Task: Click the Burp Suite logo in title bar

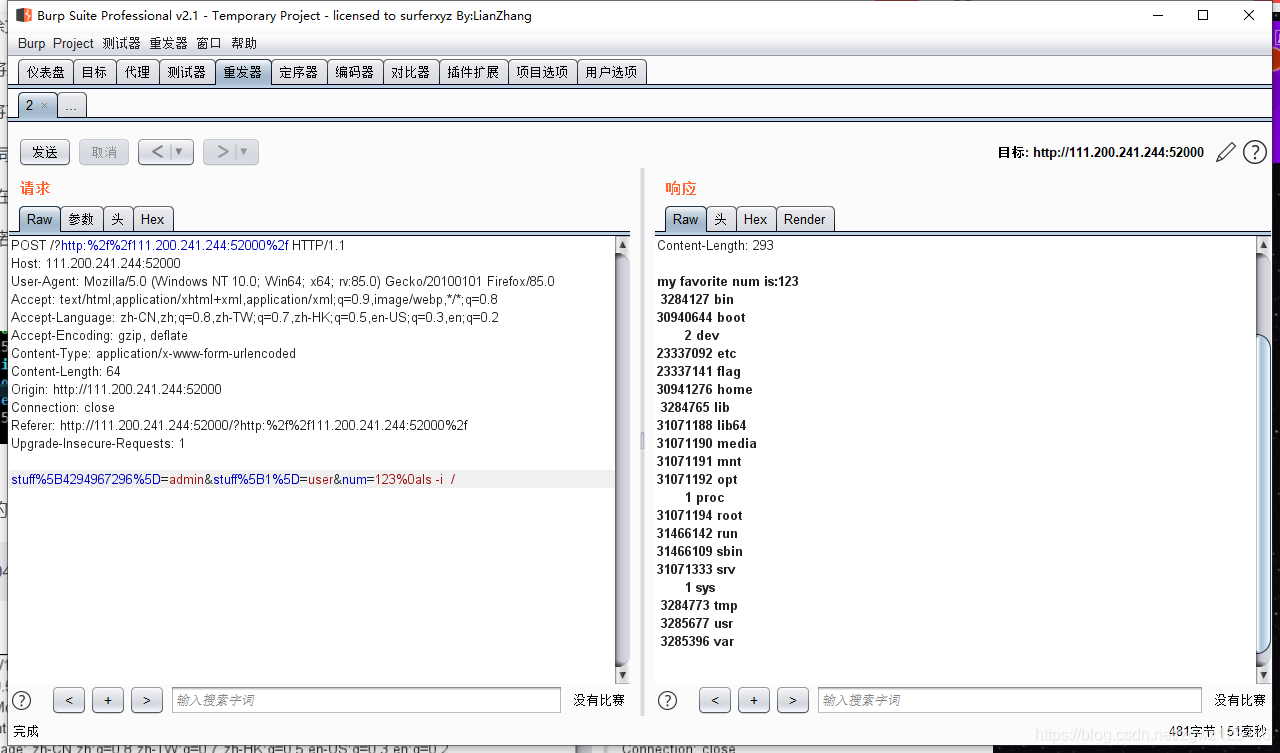Action: pos(23,15)
